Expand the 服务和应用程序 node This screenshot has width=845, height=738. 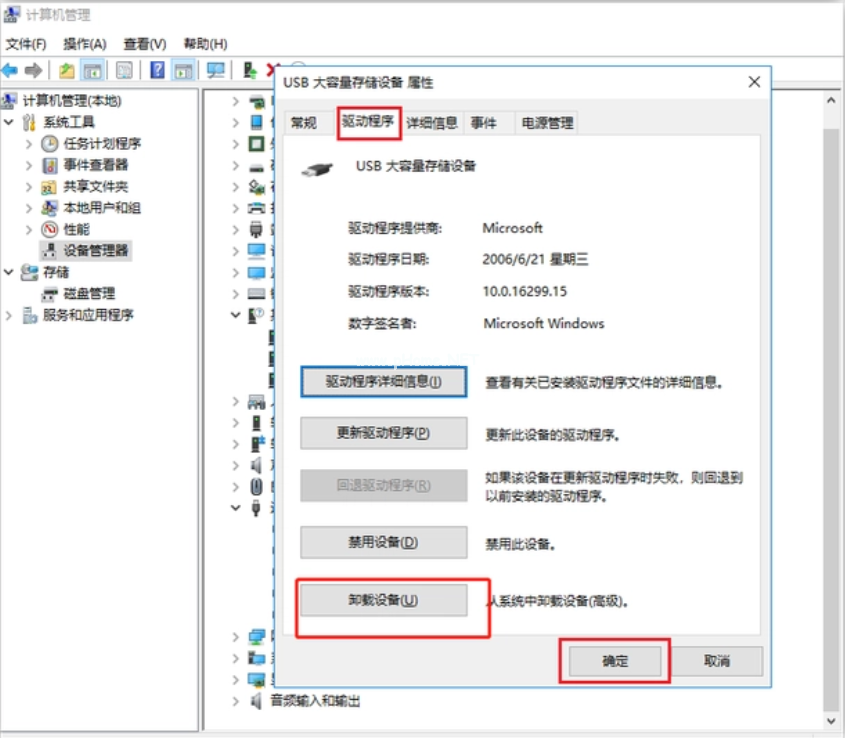click(9, 315)
